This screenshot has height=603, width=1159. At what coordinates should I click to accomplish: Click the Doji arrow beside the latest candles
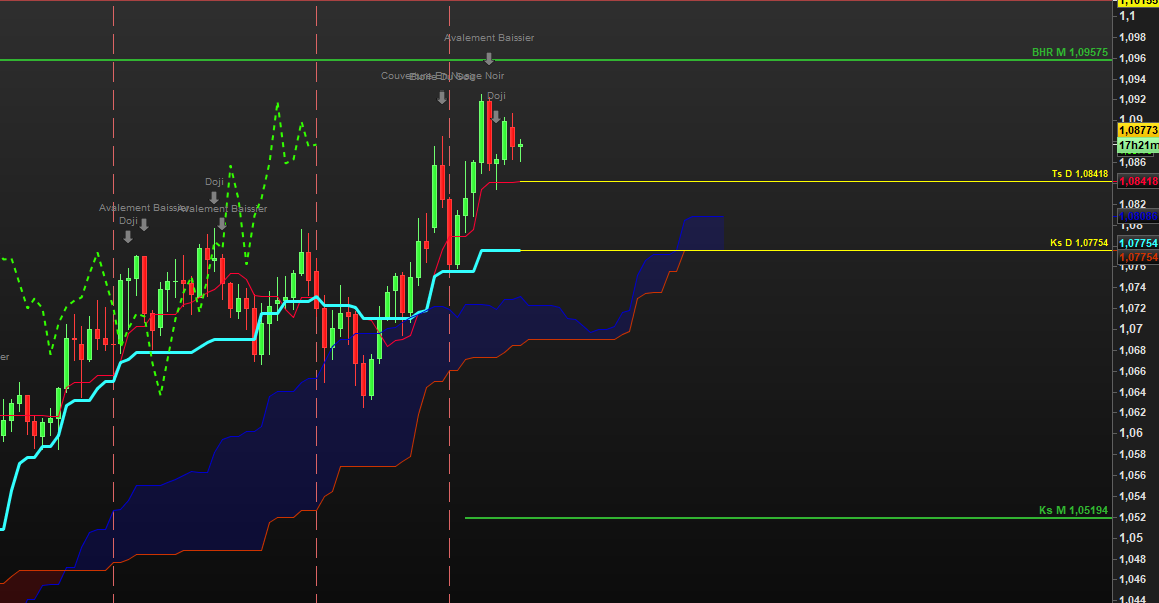pos(495,116)
